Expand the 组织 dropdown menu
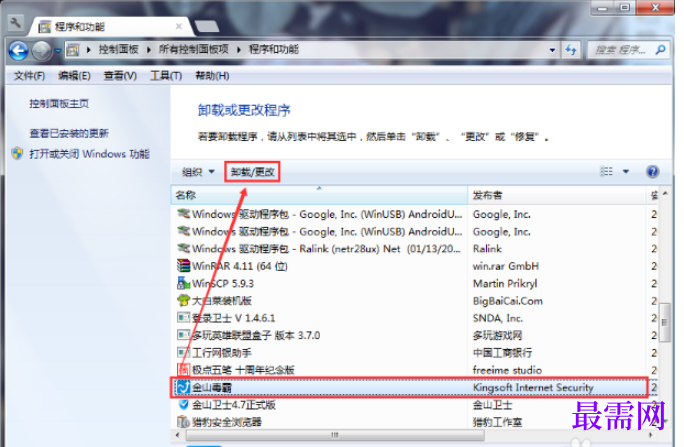 coord(198,172)
